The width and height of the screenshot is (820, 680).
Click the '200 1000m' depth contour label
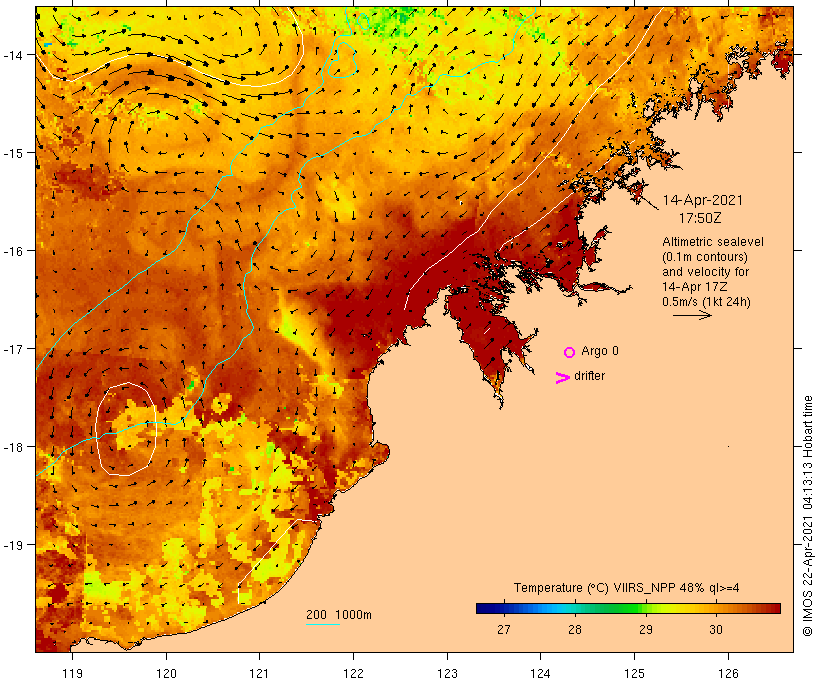[x=339, y=615]
